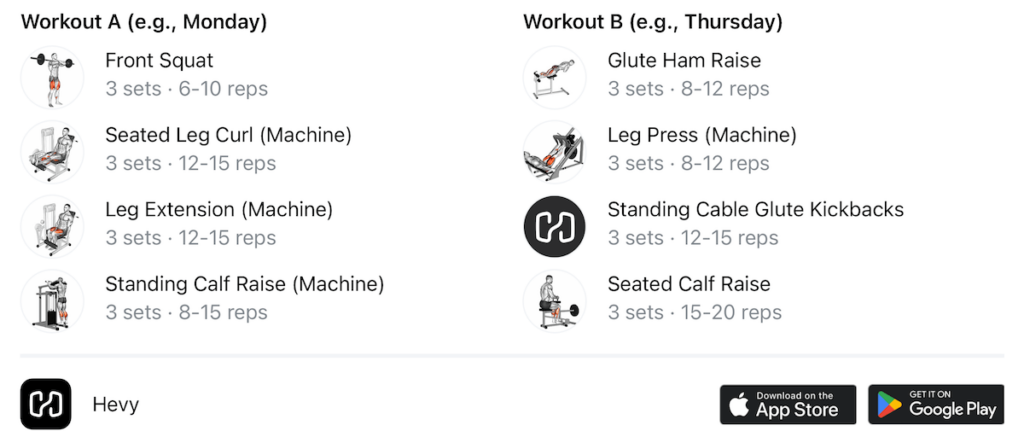Click the Standing Calf Raise machine icon

(x=52, y=301)
